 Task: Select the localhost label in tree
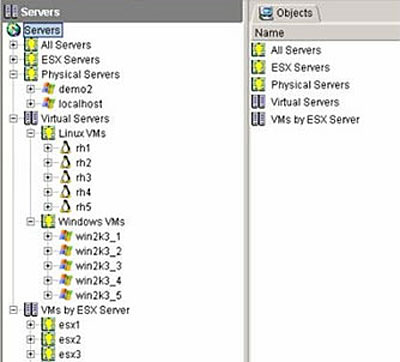pos(81,104)
